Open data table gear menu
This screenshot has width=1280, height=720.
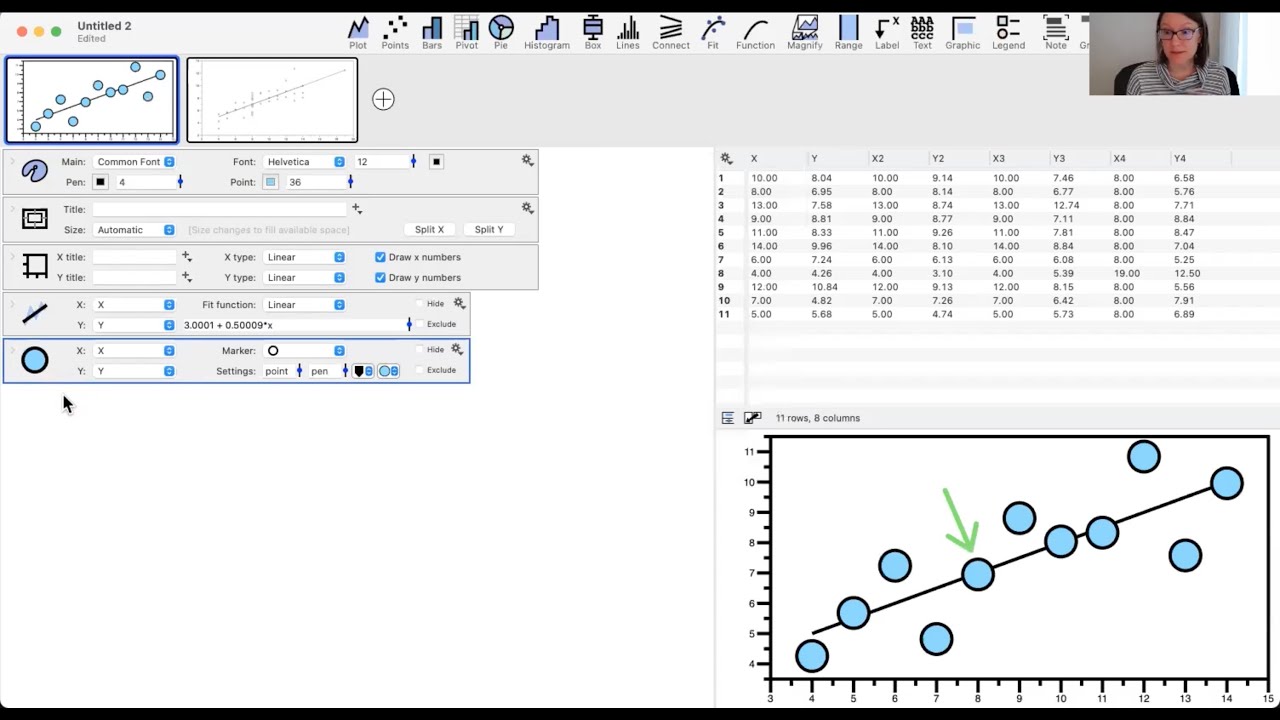coord(727,158)
